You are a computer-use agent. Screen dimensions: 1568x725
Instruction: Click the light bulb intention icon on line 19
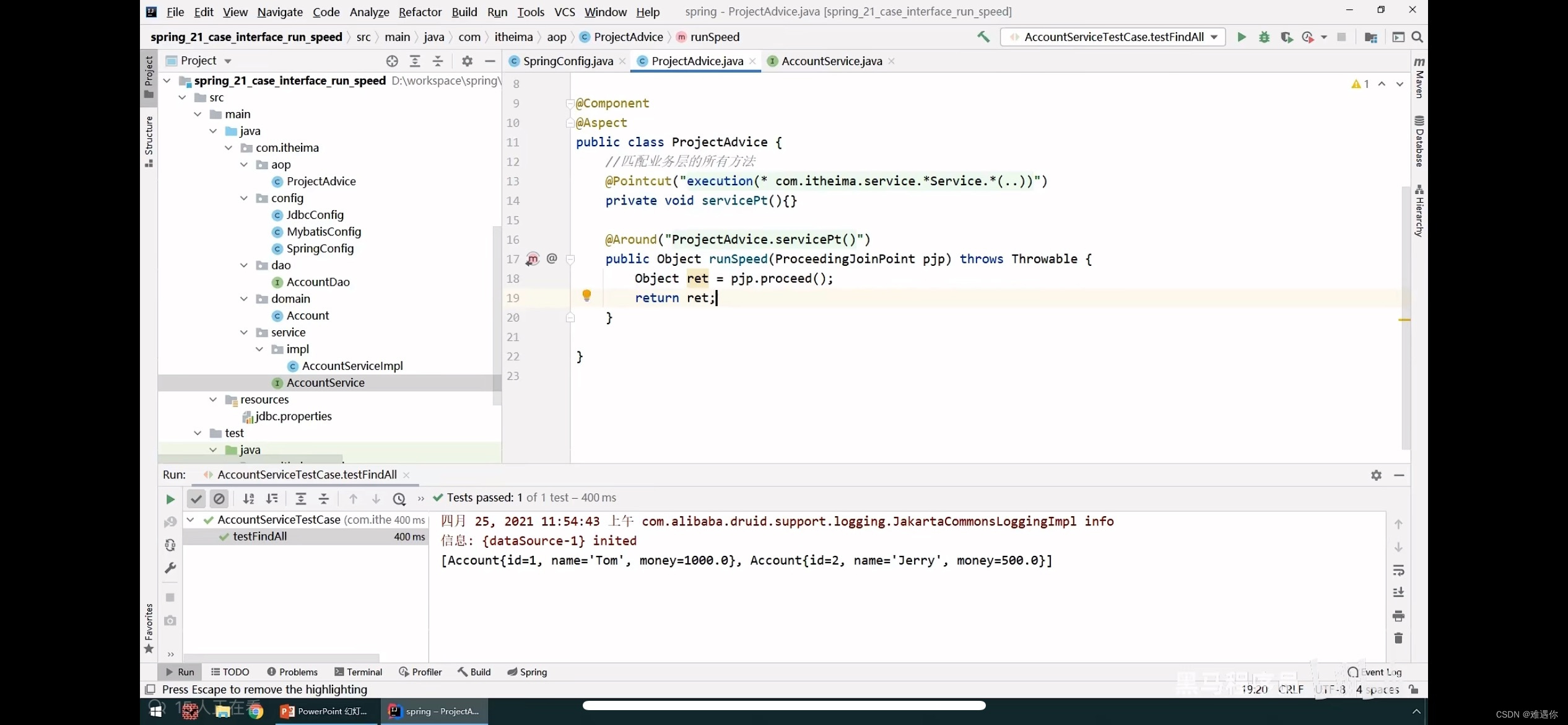pos(586,296)
